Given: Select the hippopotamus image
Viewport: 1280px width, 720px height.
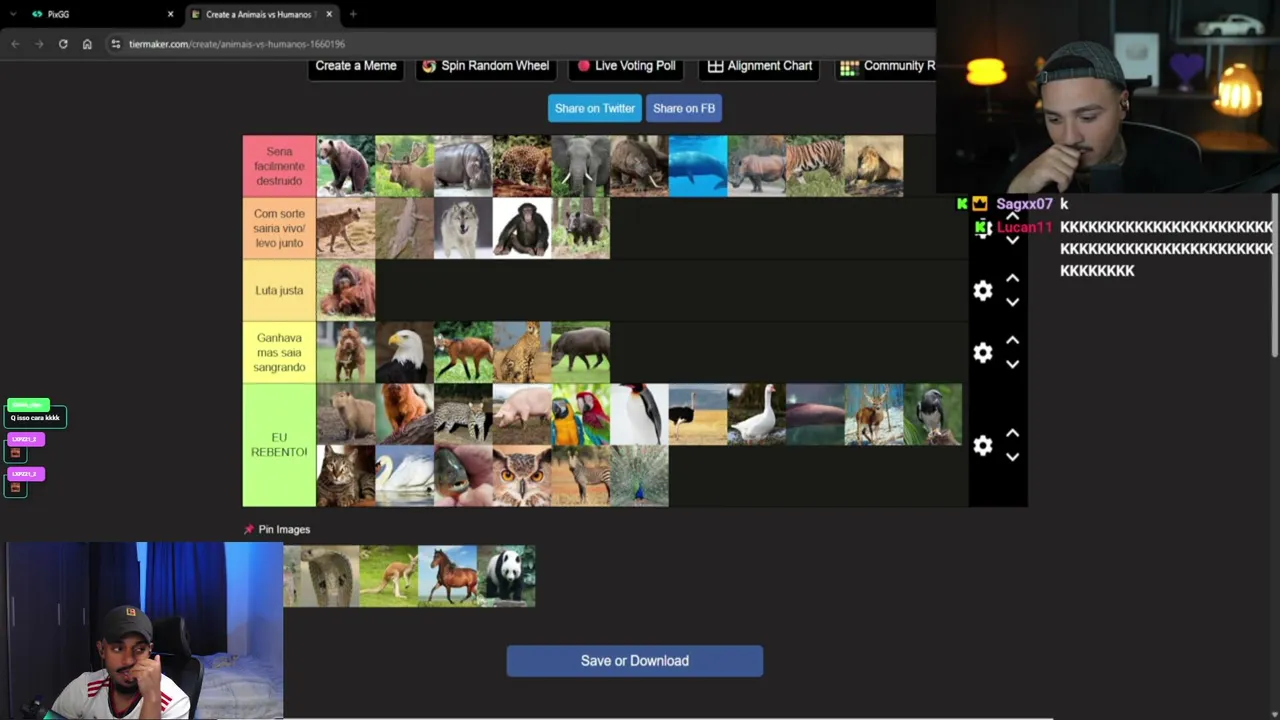Looking at the screenshot, I should click(x=463, y=166).
